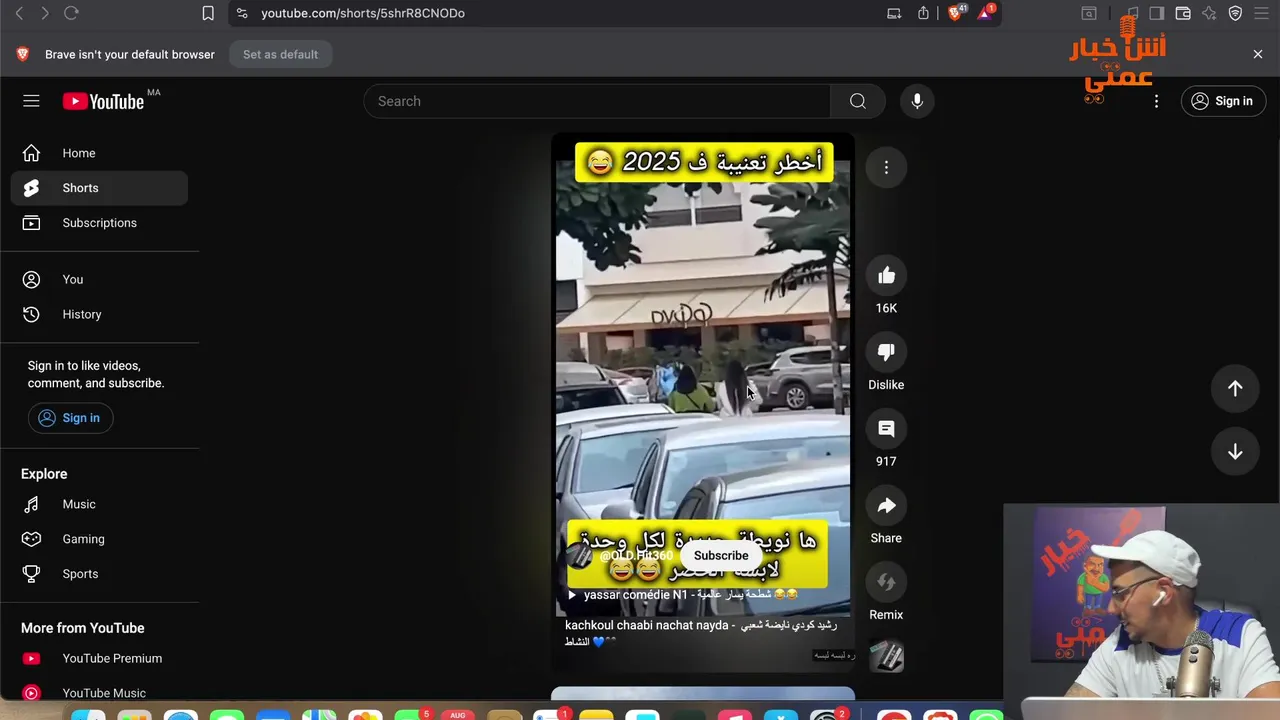Open the Short's three-dot more options
This screenshot has height=720, width=1280.
(x=886, y=168)
